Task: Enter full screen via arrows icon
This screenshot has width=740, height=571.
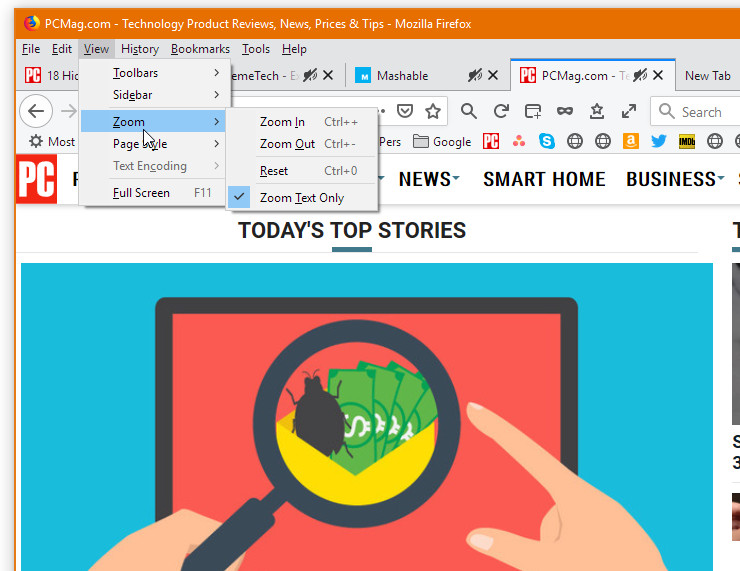Action: (629, 111)
